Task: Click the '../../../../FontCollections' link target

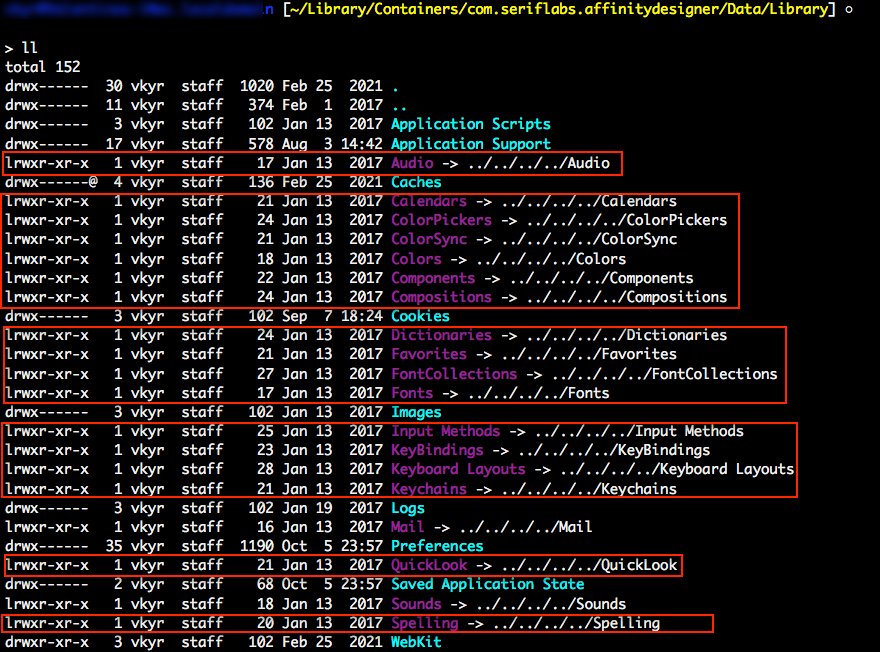Action: point(664,374)
